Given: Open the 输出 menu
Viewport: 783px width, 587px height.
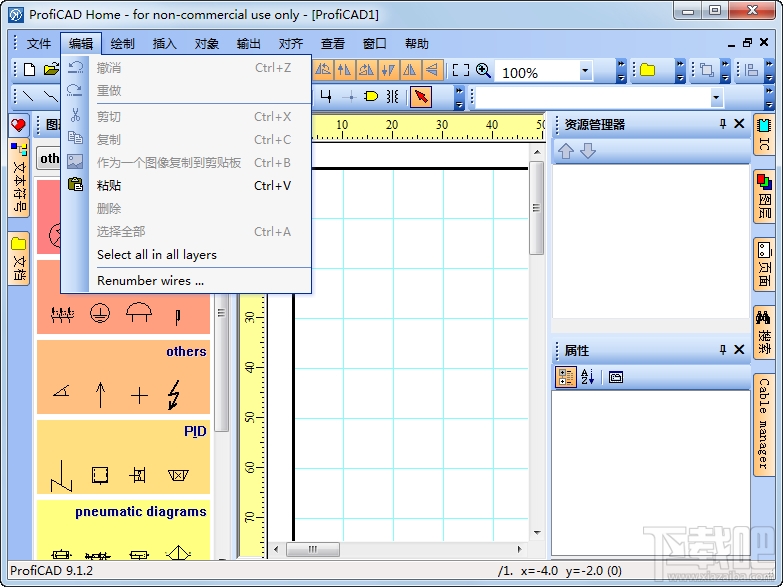Looking at the screenshot, I should tap(248, 44).
